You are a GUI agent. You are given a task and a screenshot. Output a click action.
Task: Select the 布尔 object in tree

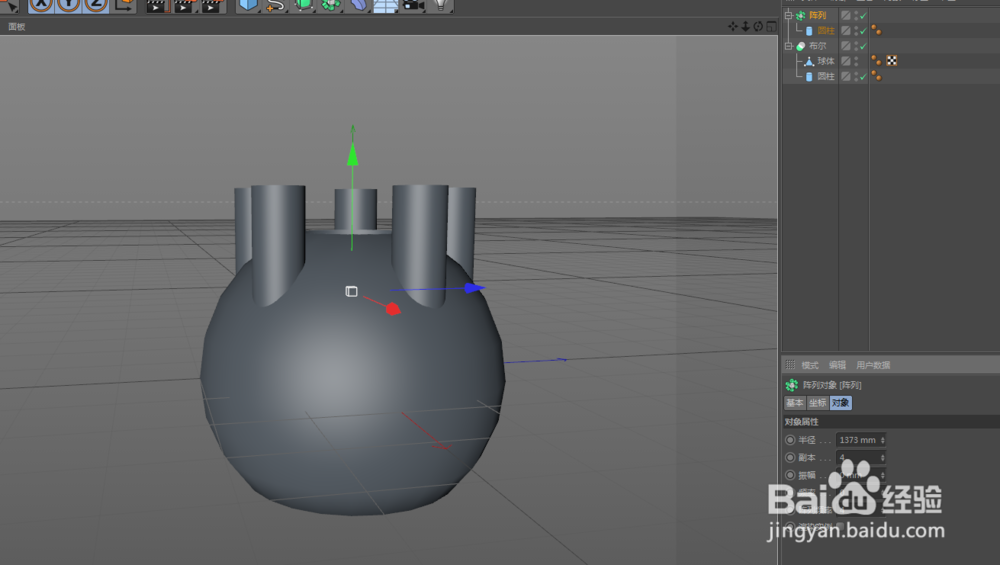818,46
